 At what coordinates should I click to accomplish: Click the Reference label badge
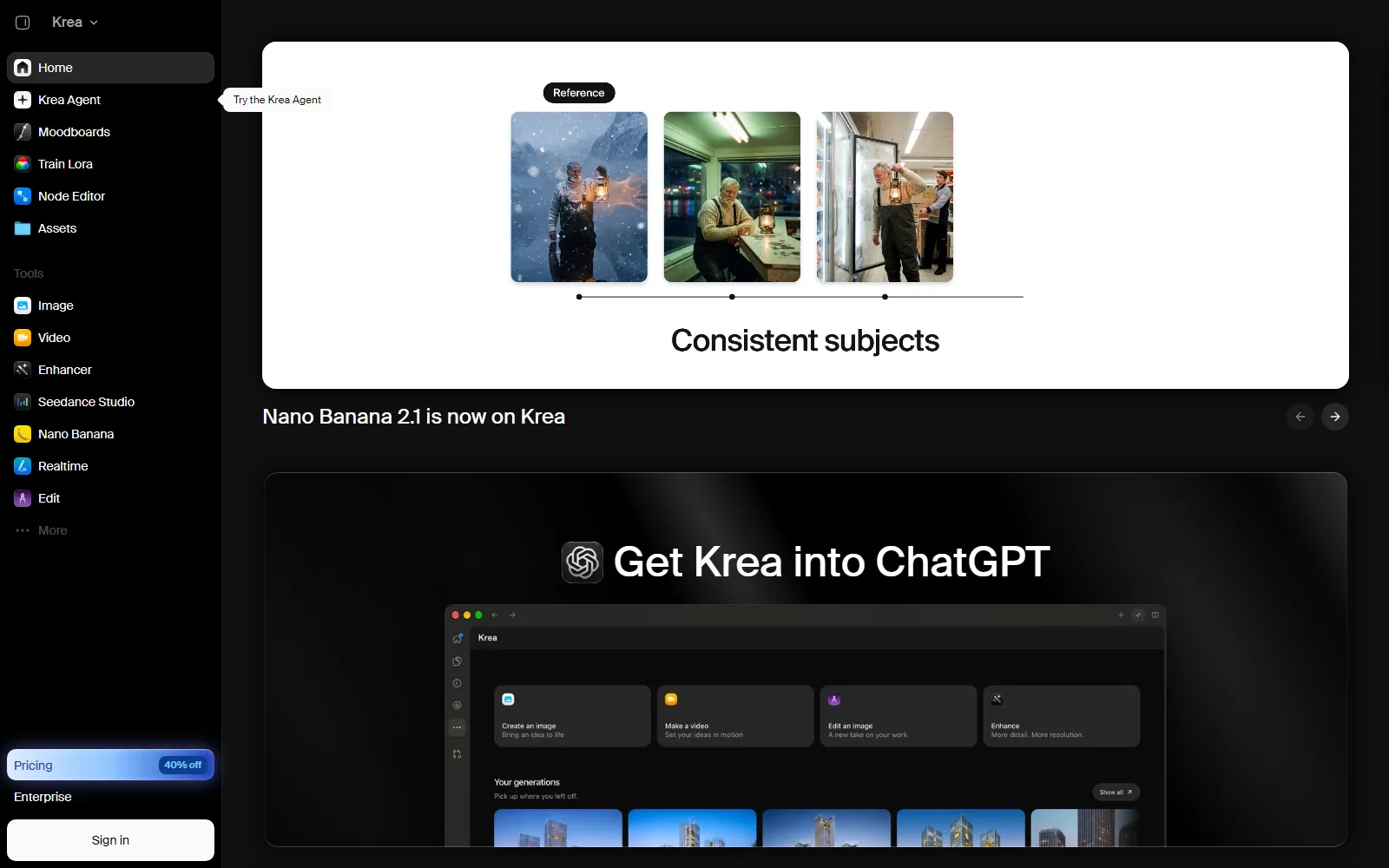pos(579,93)
